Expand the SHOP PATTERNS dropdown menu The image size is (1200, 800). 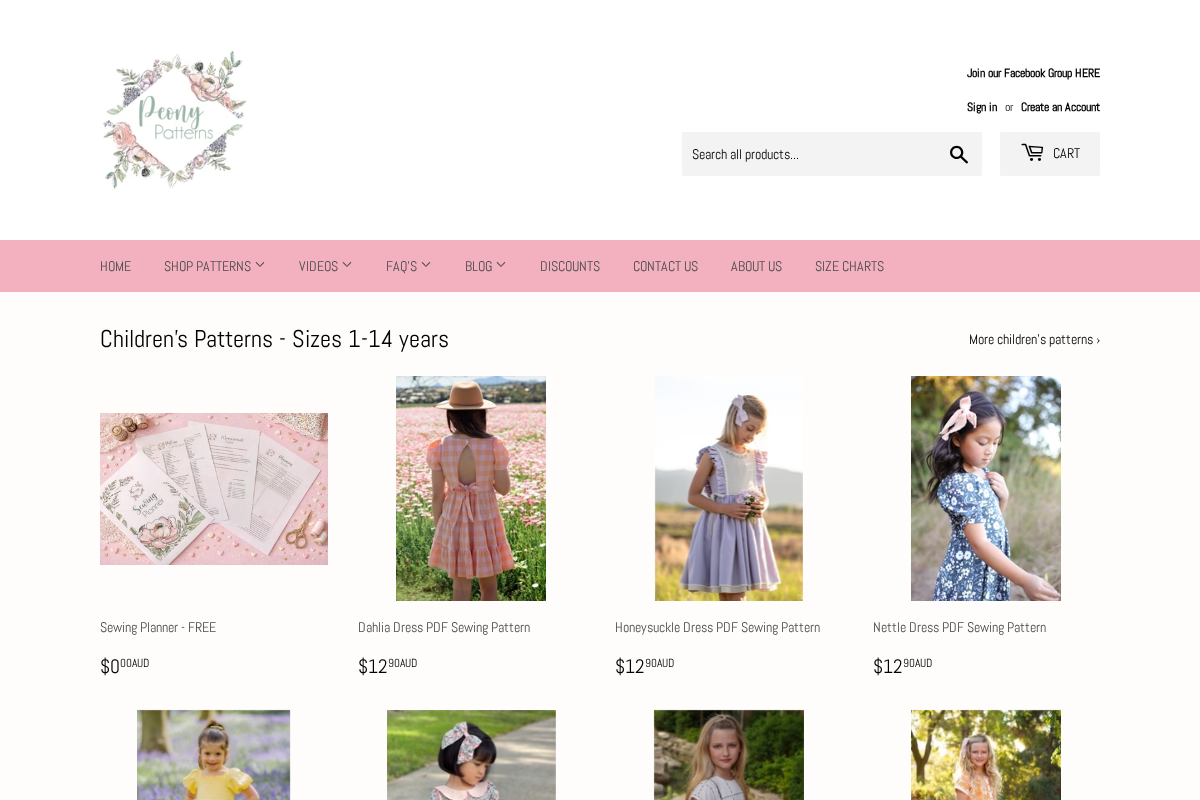[x=214, y=266]
